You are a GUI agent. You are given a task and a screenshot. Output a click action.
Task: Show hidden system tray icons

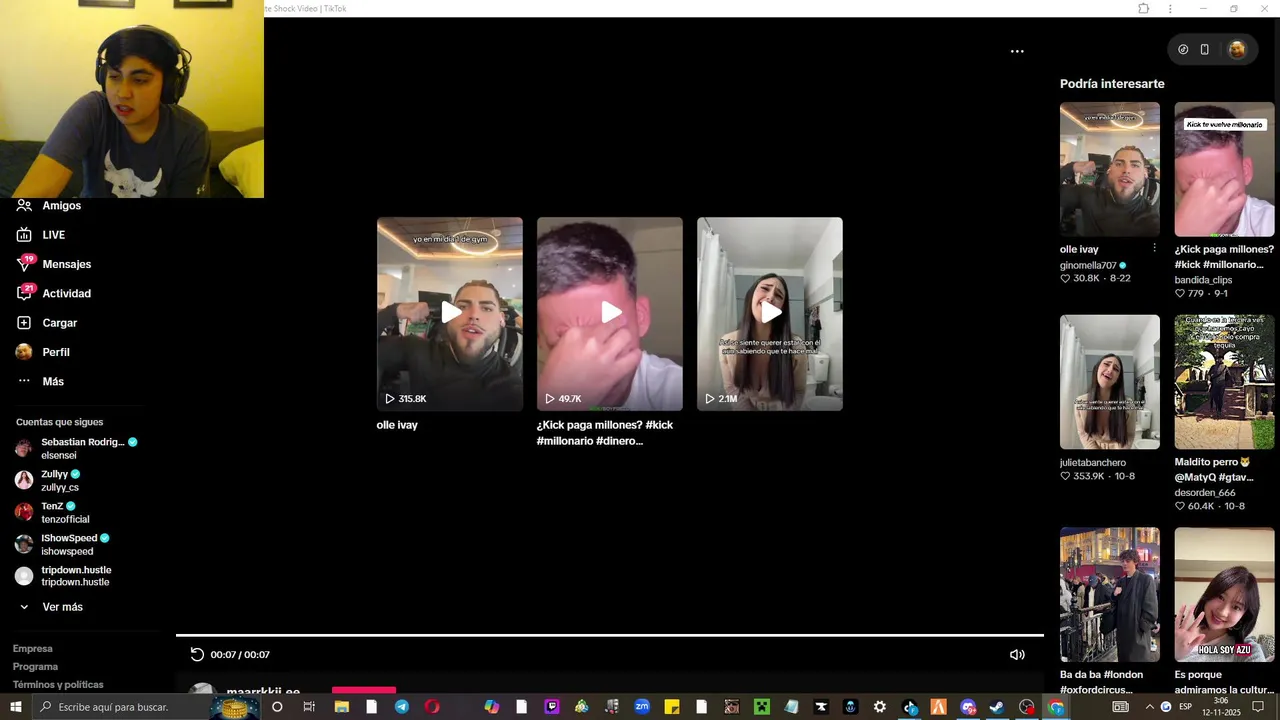[1149, 707]
